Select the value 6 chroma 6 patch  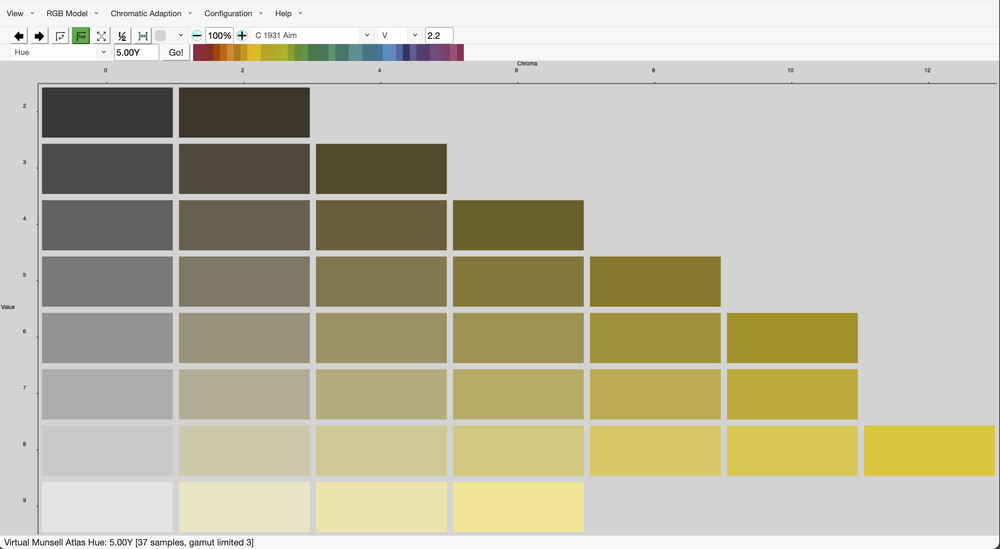point(518,338)
